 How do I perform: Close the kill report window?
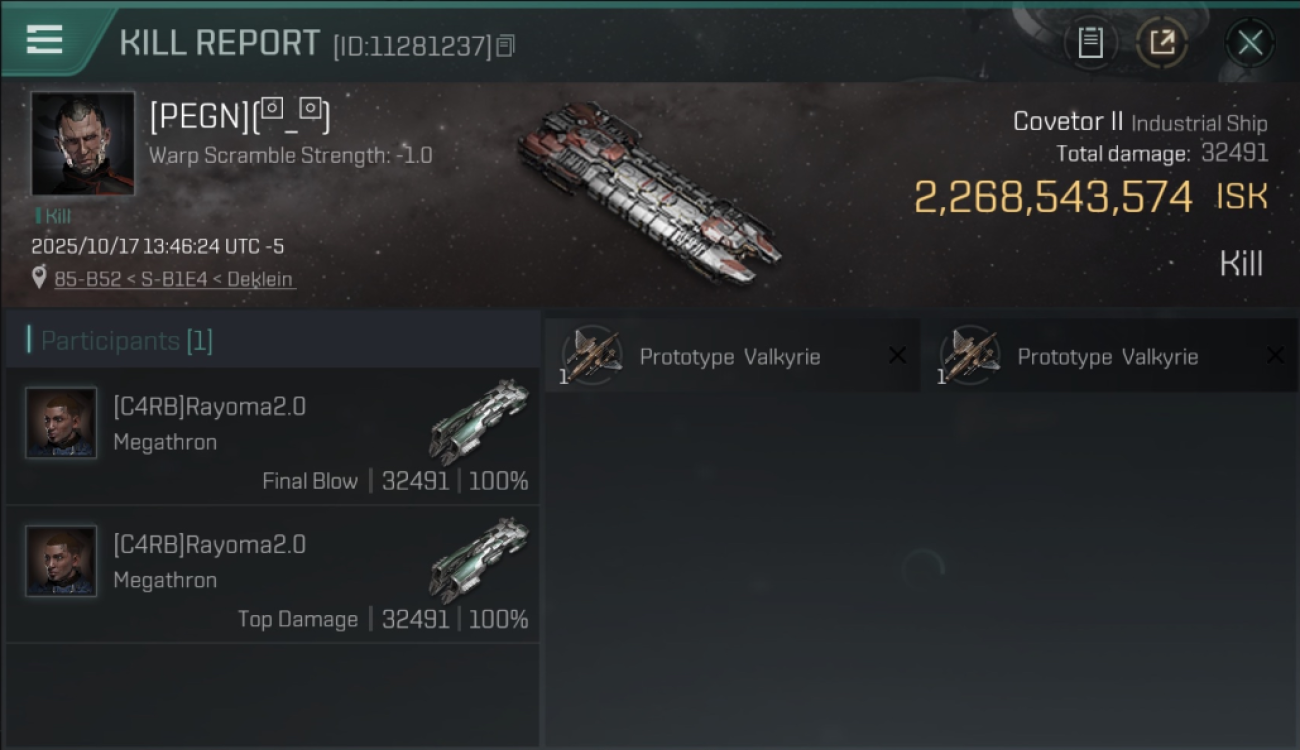point(1250,43)
